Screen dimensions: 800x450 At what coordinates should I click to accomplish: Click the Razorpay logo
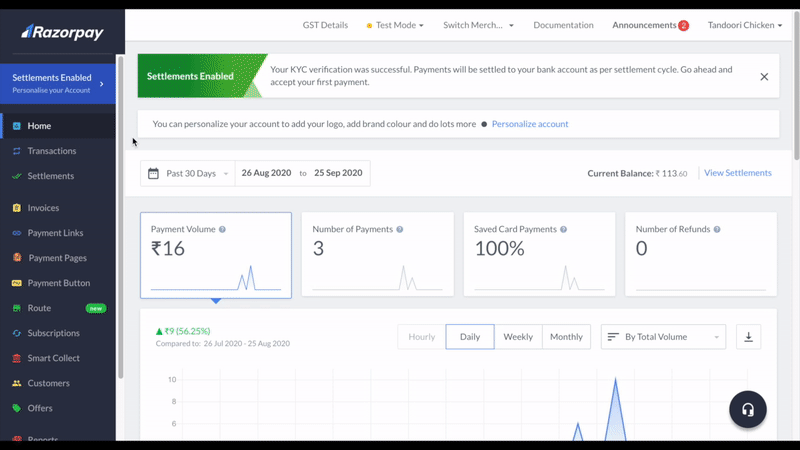(62, 32)
